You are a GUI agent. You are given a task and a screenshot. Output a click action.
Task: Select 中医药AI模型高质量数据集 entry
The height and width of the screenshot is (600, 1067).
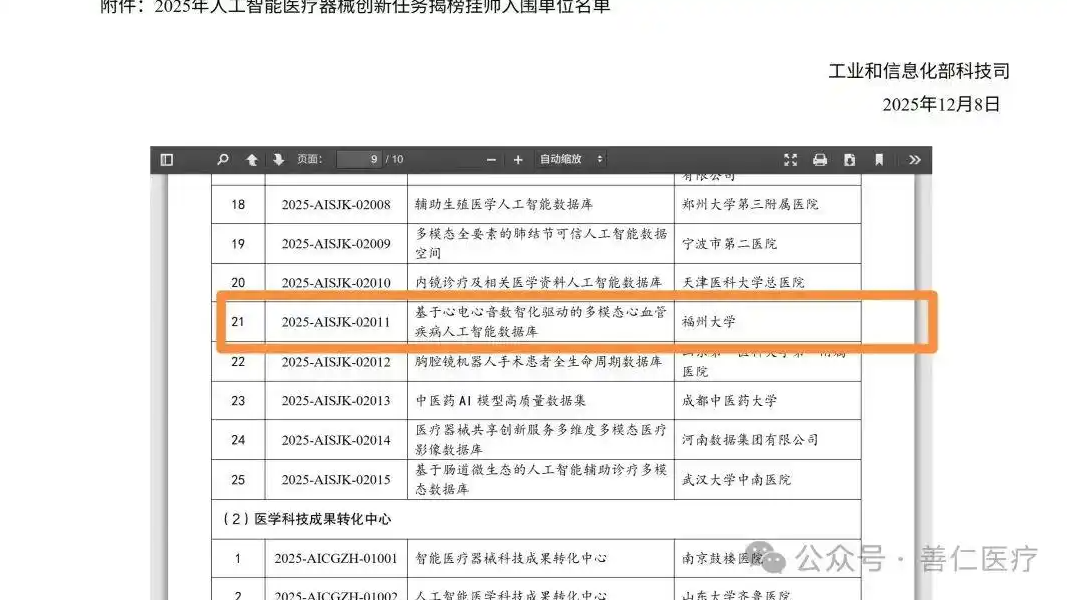(501, 401)
